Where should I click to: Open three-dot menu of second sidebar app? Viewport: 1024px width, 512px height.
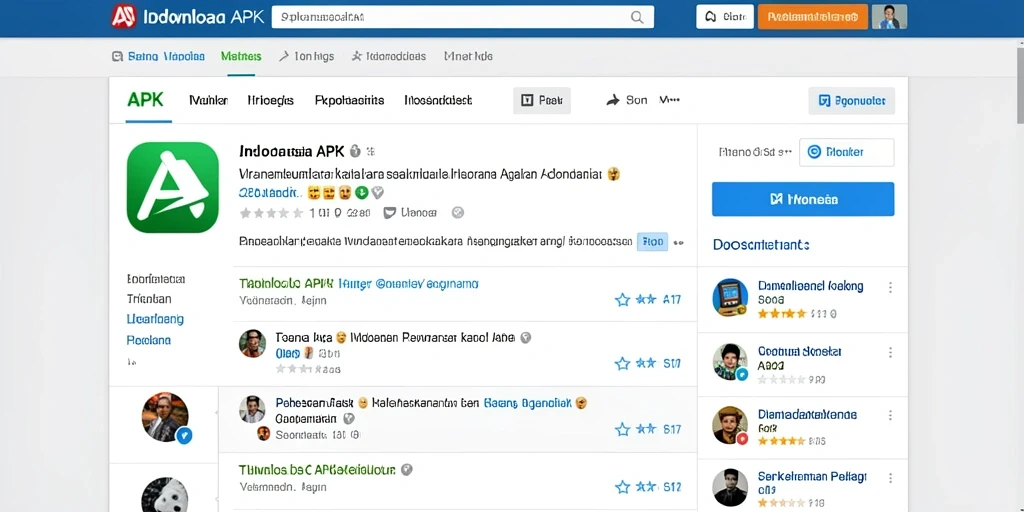889,353
